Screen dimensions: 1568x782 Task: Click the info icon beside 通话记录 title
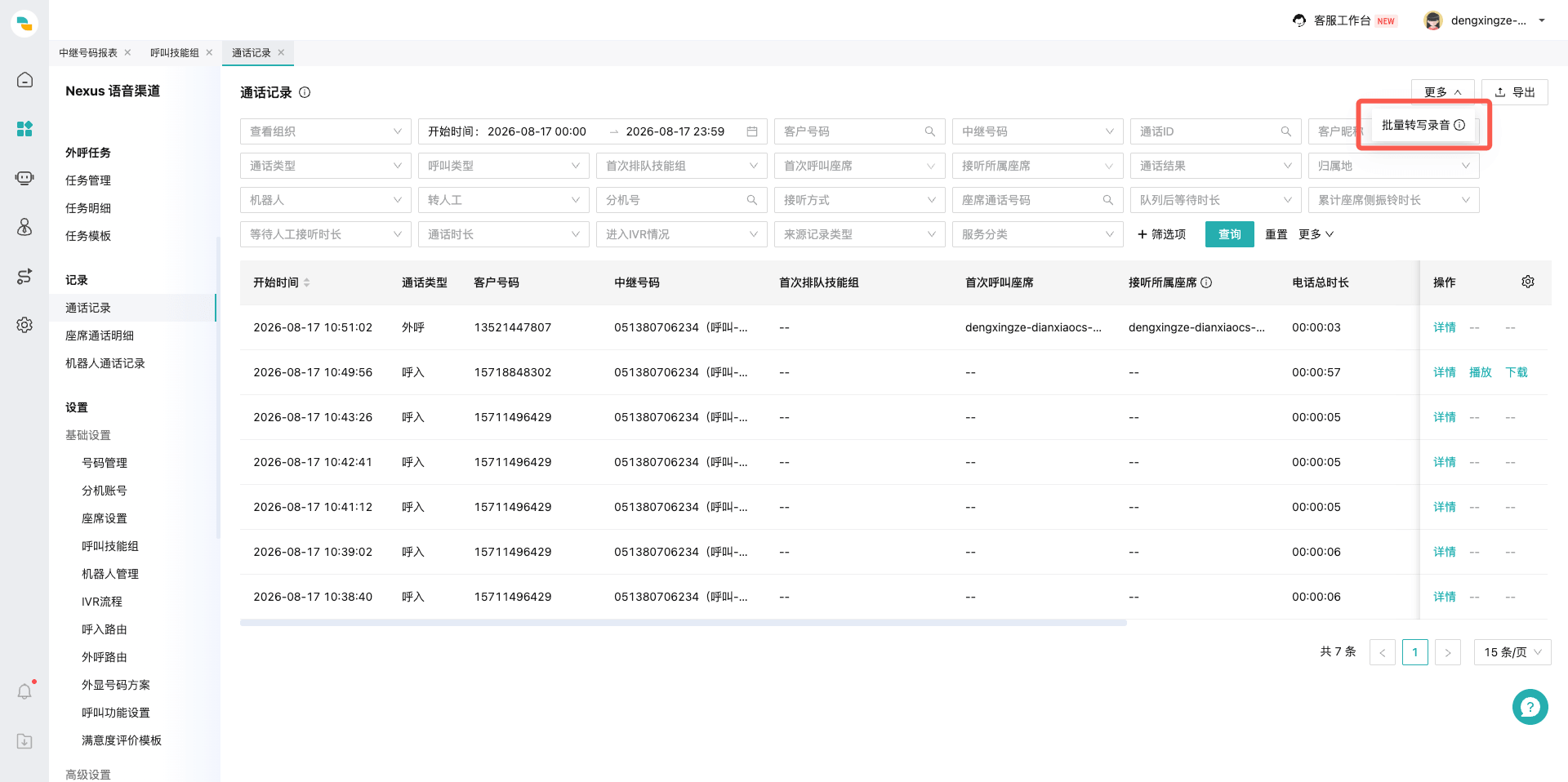pos(305,92)
